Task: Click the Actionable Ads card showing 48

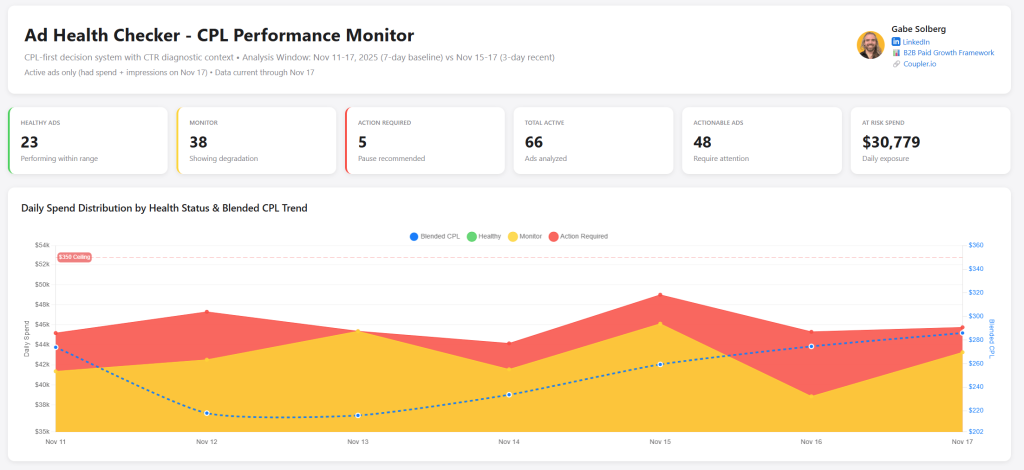Action: [761, 141]
